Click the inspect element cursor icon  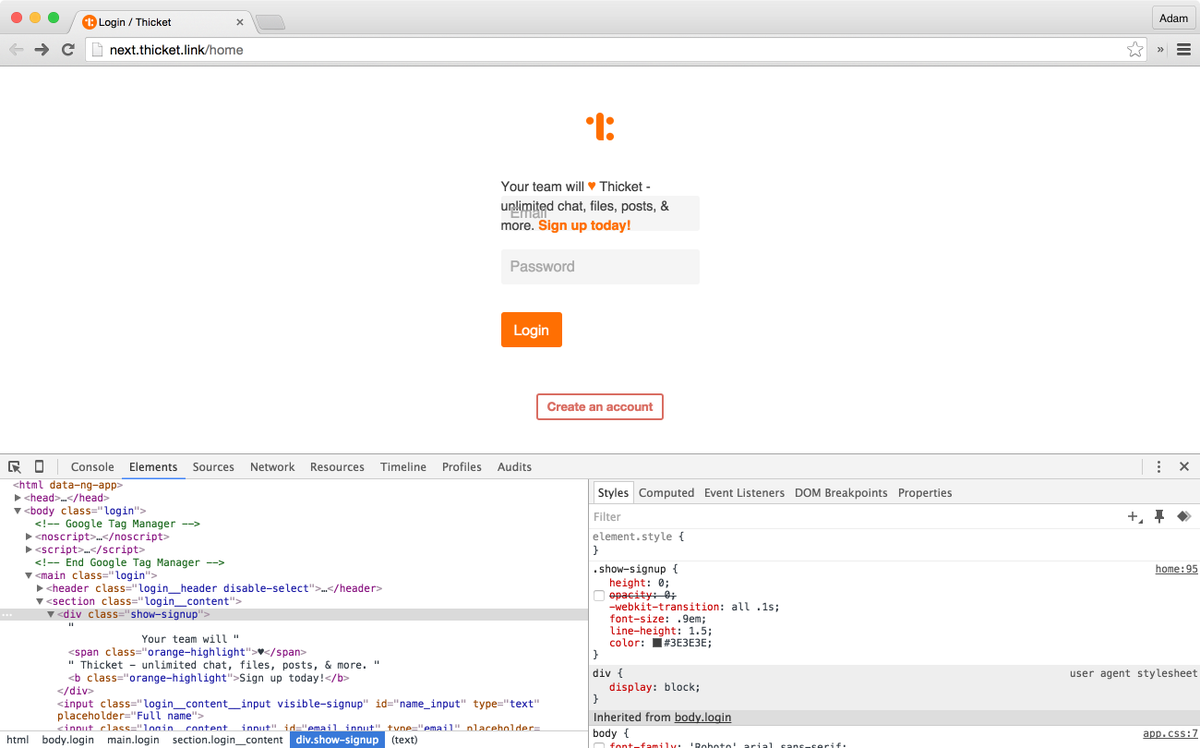point(15,467)
